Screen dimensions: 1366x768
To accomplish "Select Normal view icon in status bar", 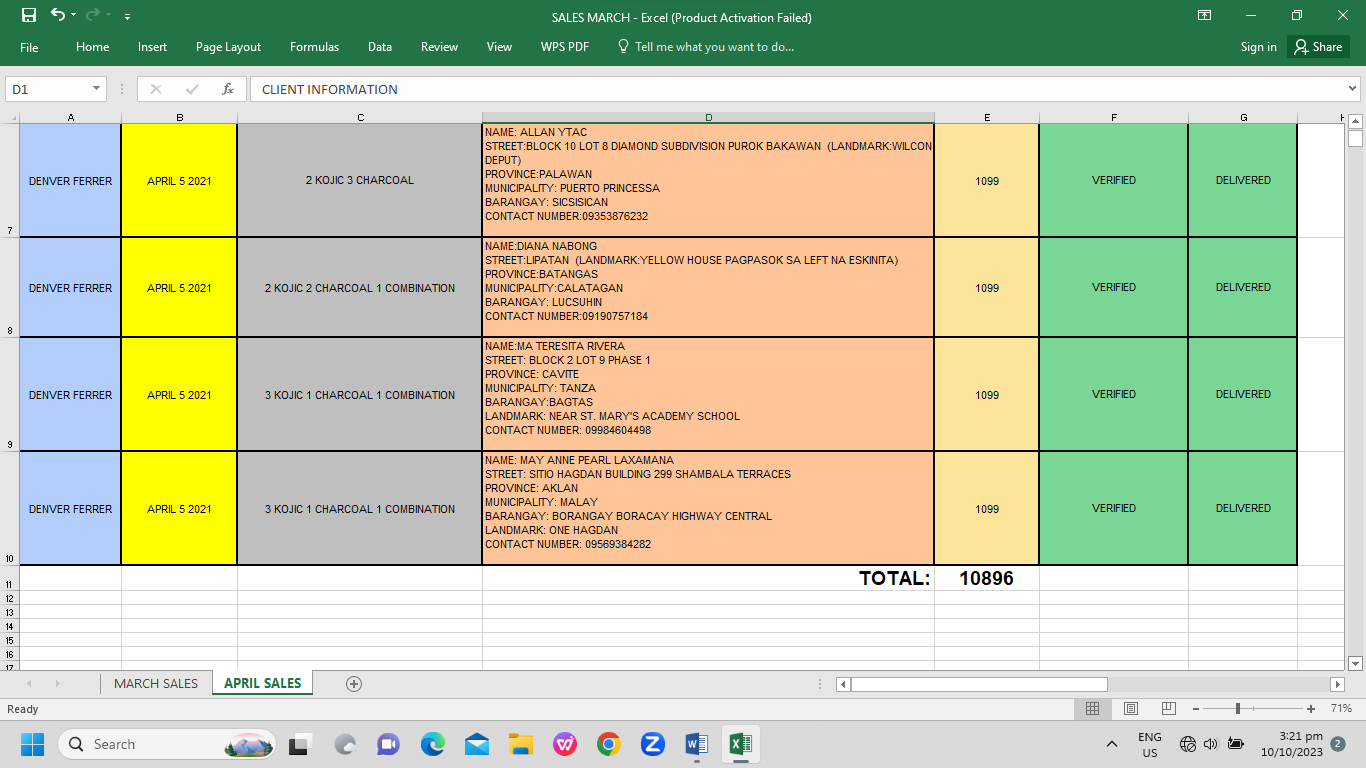I will point(1092,709).
